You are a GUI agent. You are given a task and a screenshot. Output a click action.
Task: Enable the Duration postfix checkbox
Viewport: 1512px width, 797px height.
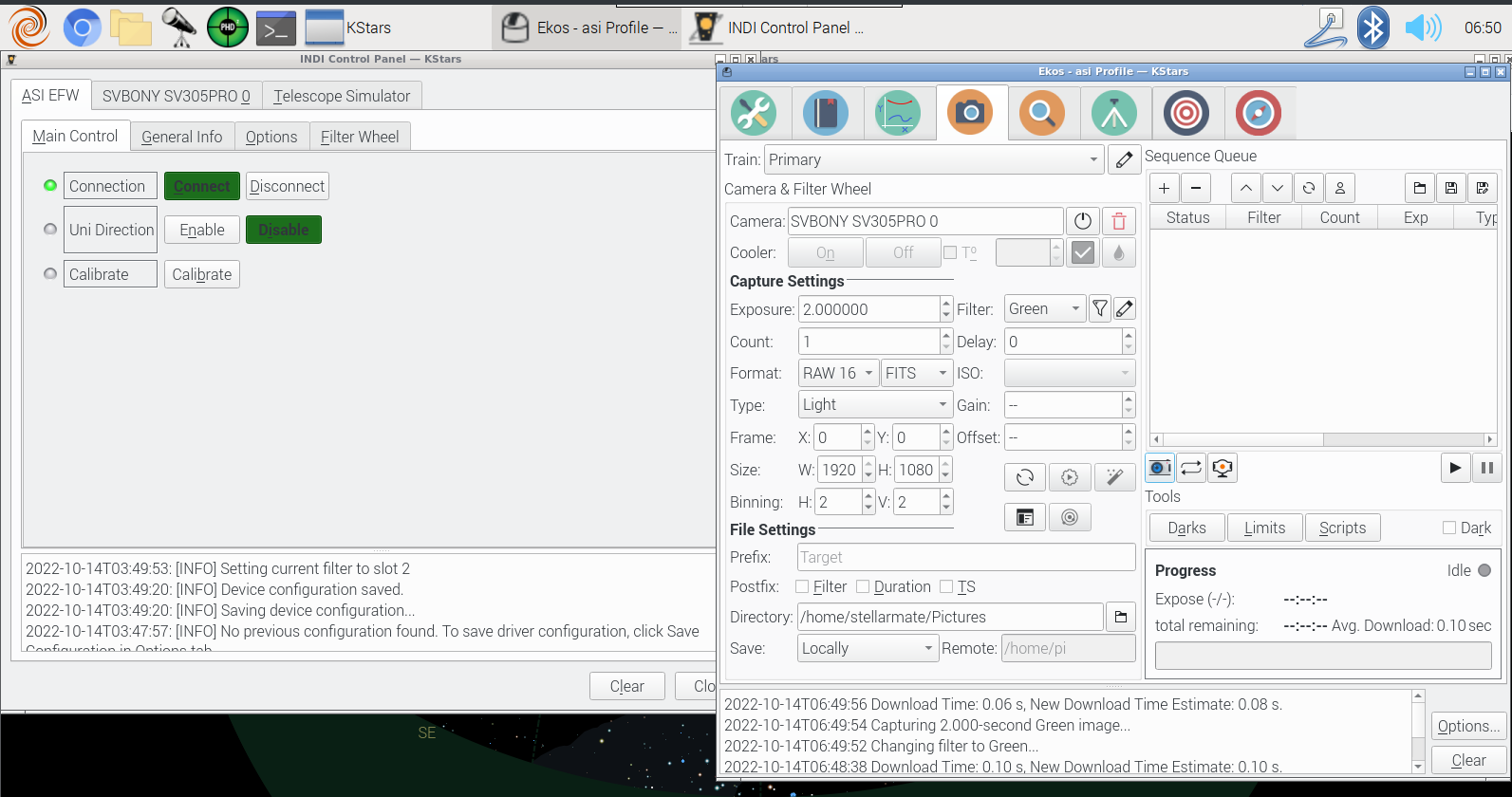pyautogui.click(x=863, y=586)
